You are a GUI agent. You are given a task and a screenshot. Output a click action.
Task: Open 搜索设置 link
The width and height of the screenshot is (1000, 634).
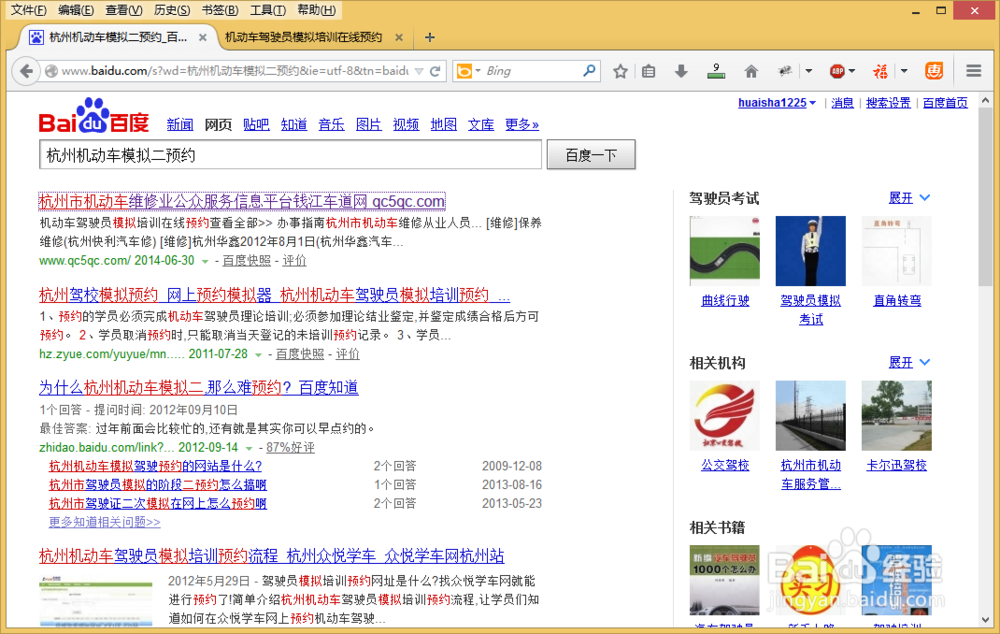coord(888,103)
